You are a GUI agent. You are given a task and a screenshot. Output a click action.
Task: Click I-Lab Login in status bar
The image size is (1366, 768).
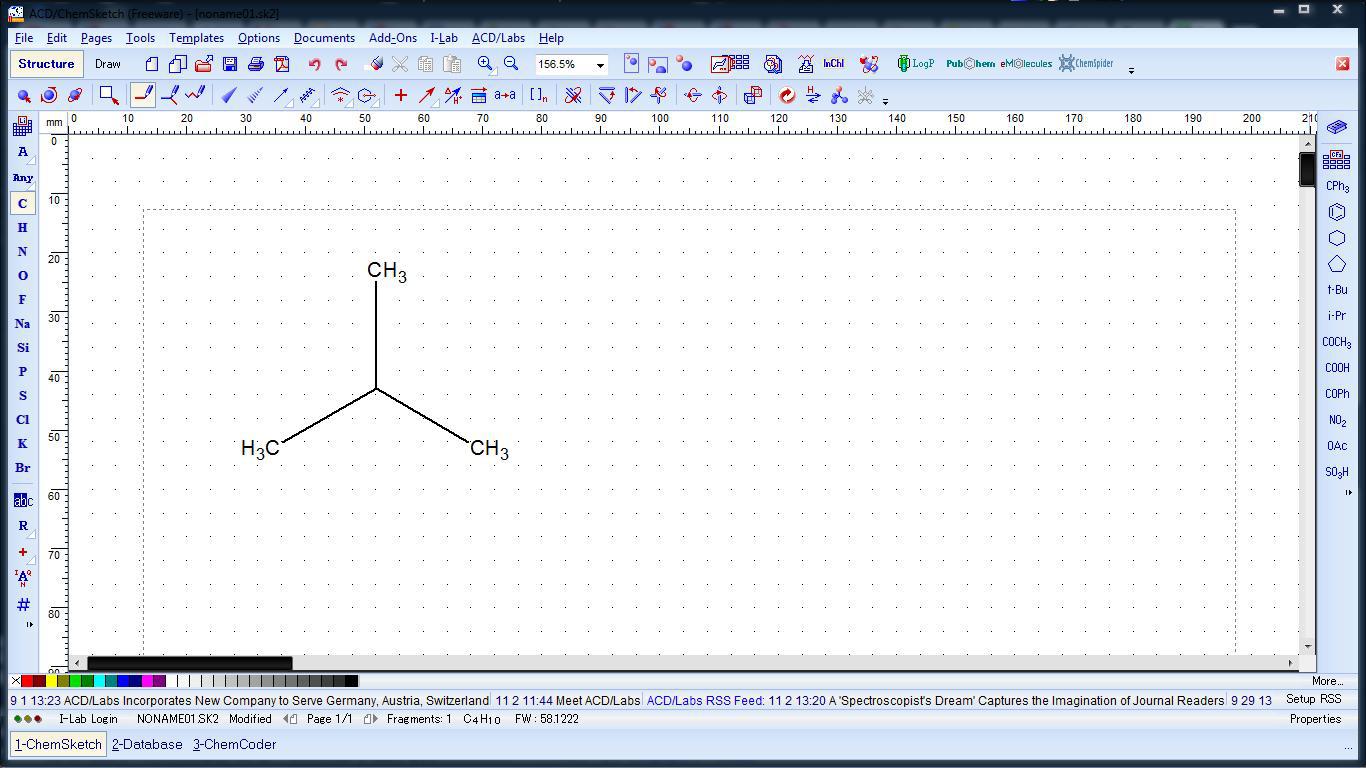(x=88, y=719)
